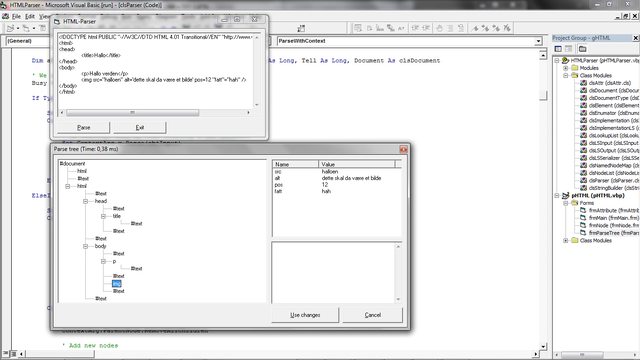Select clsNamedNodeMap class module
Image resolution: width=640 pixels, height=360 pixels.
609,165
